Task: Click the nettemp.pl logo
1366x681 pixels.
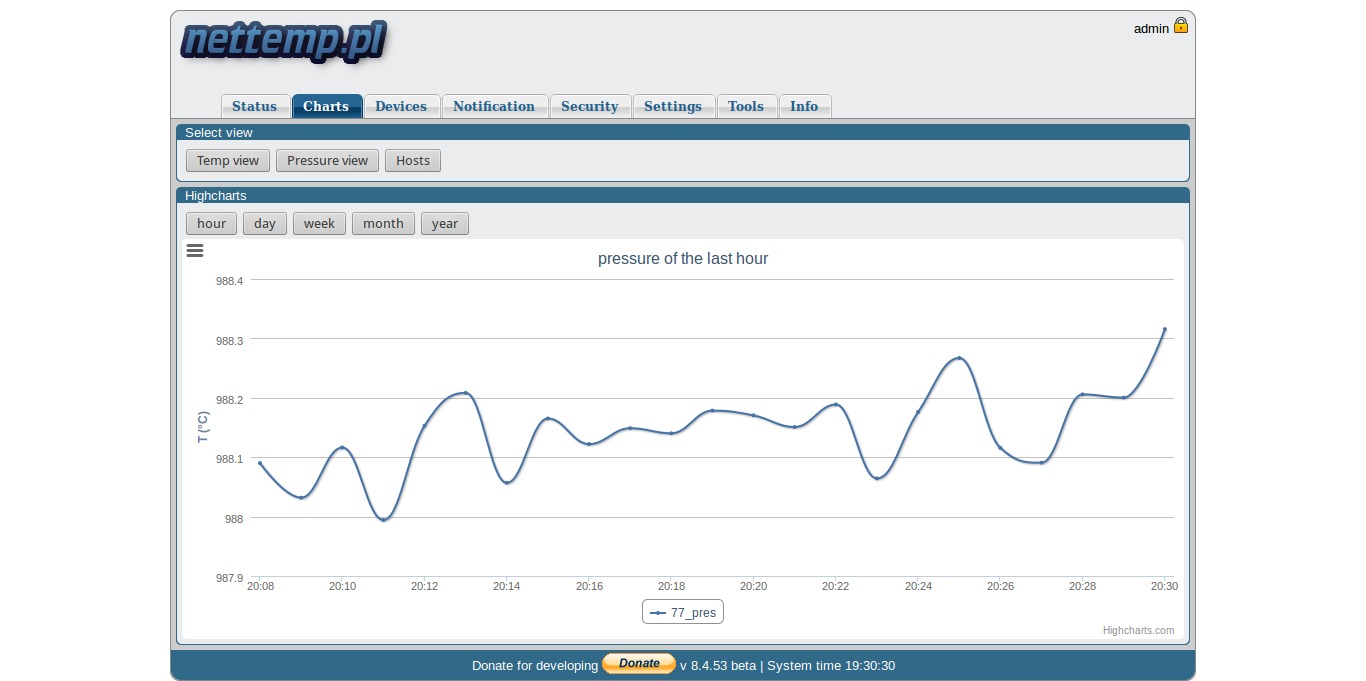Action: pos(284,43)
